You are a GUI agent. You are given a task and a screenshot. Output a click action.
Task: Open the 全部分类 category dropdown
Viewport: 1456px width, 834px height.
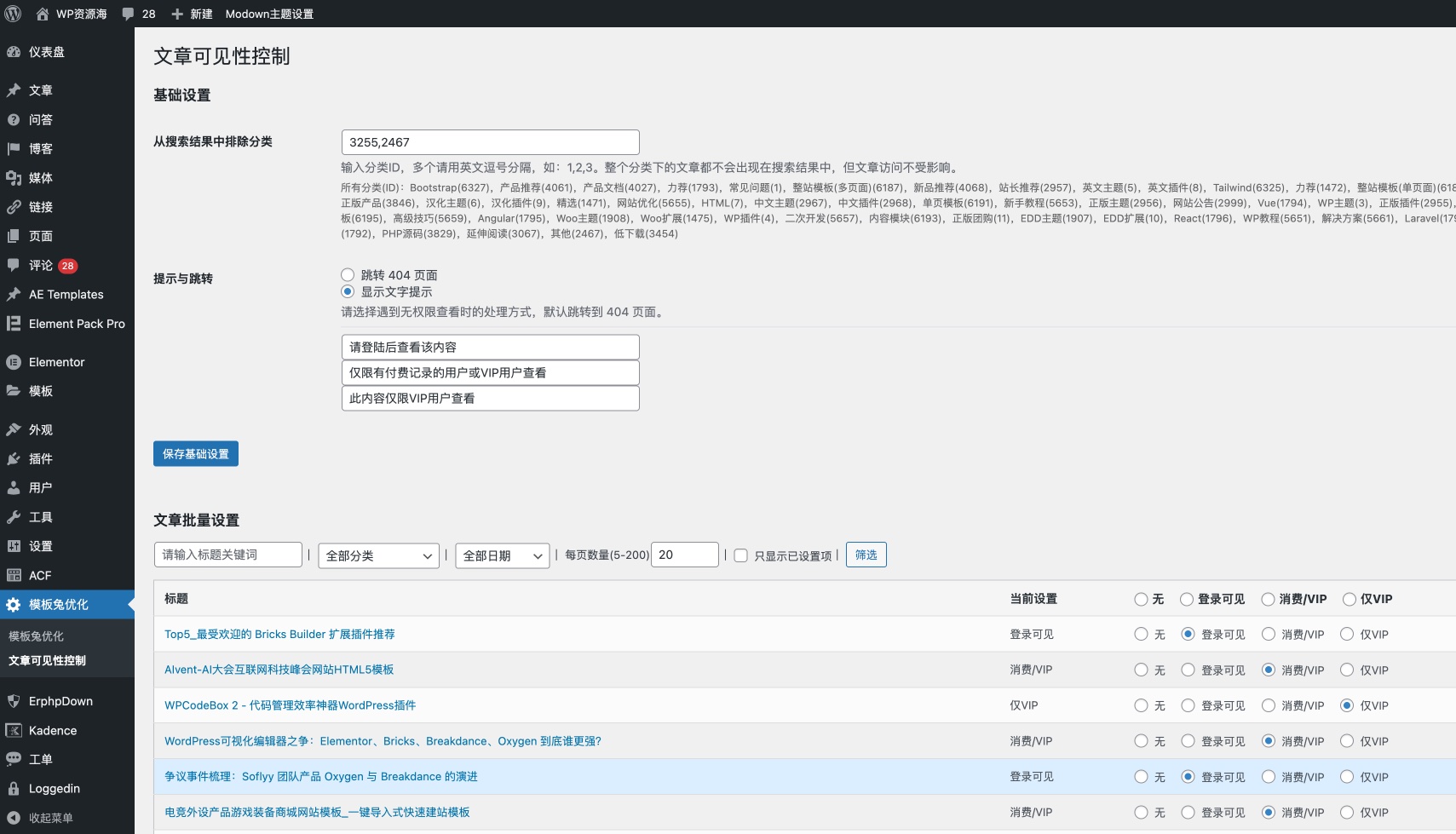[x=379, y=555]
